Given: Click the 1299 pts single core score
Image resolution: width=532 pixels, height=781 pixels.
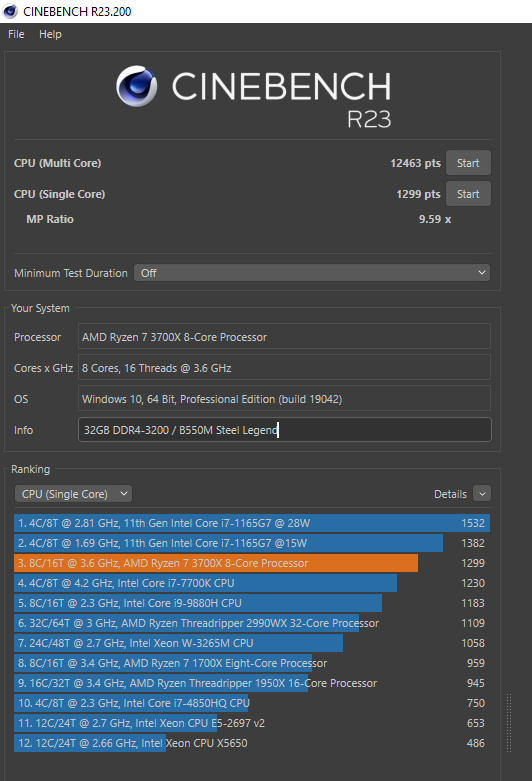Looking at the screenshot, I should pyautogui.click(x=418, y=194).
